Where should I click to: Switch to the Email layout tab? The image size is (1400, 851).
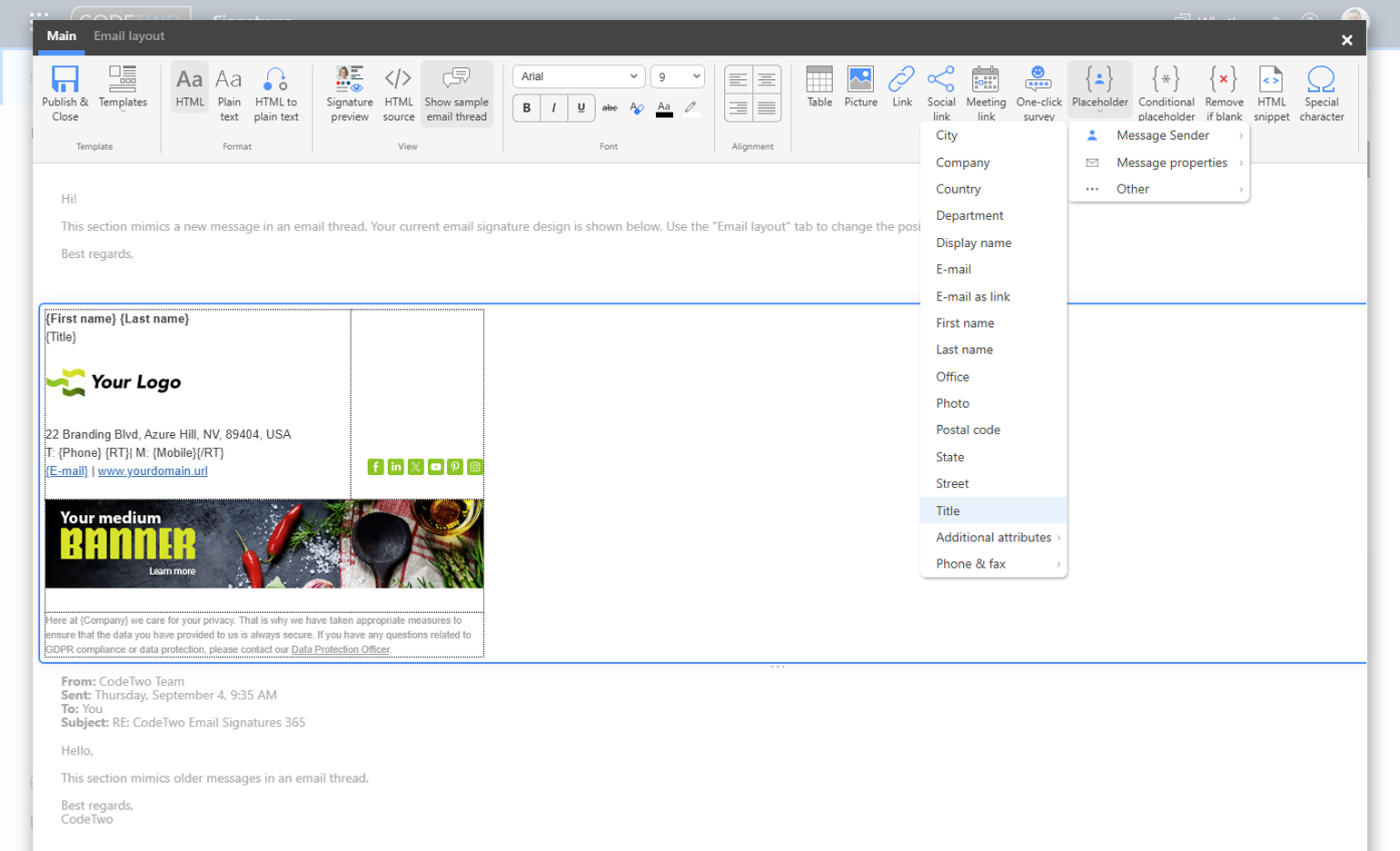coord(129,36)
